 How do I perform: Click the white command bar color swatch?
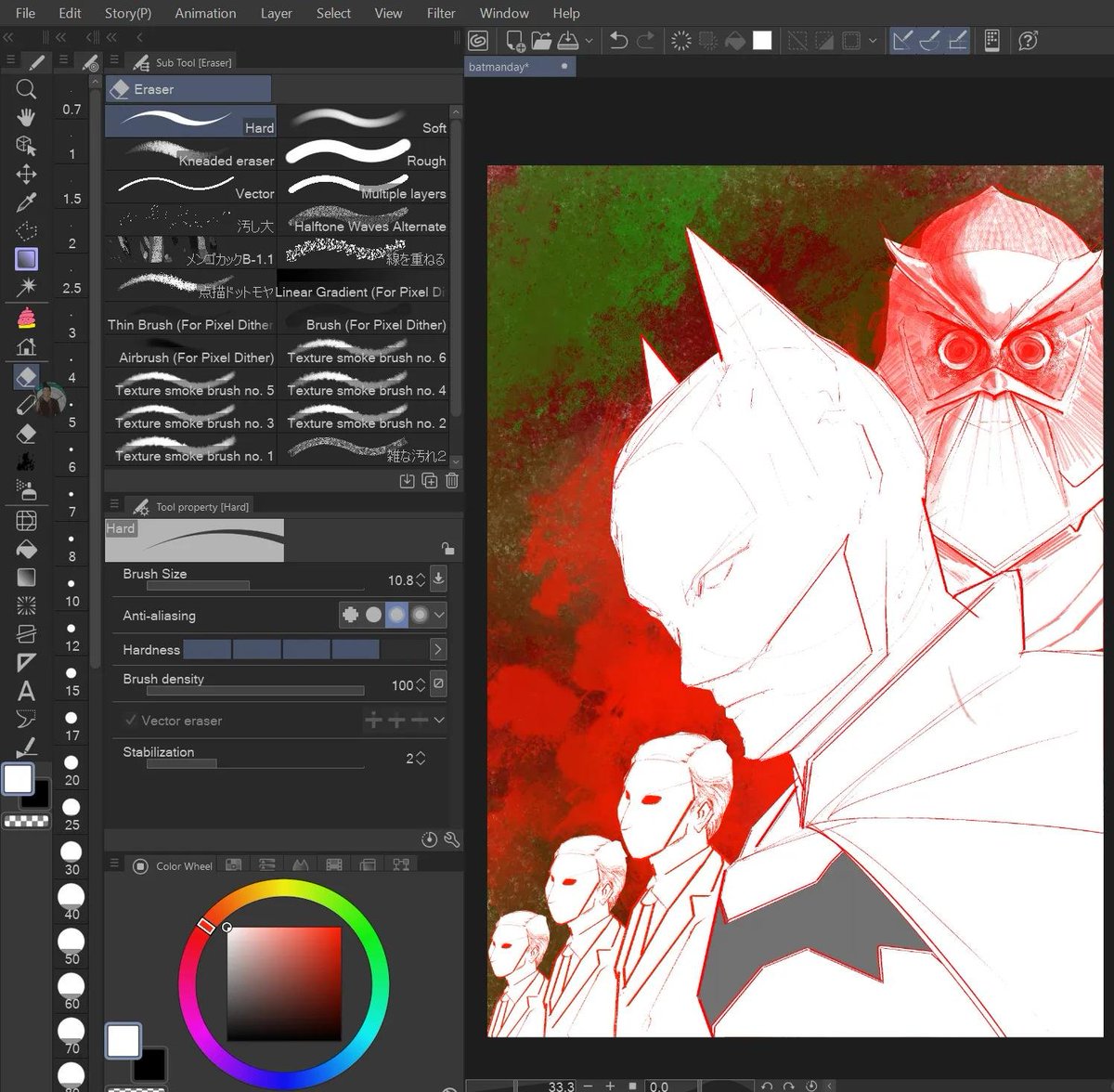coord(762,41)
